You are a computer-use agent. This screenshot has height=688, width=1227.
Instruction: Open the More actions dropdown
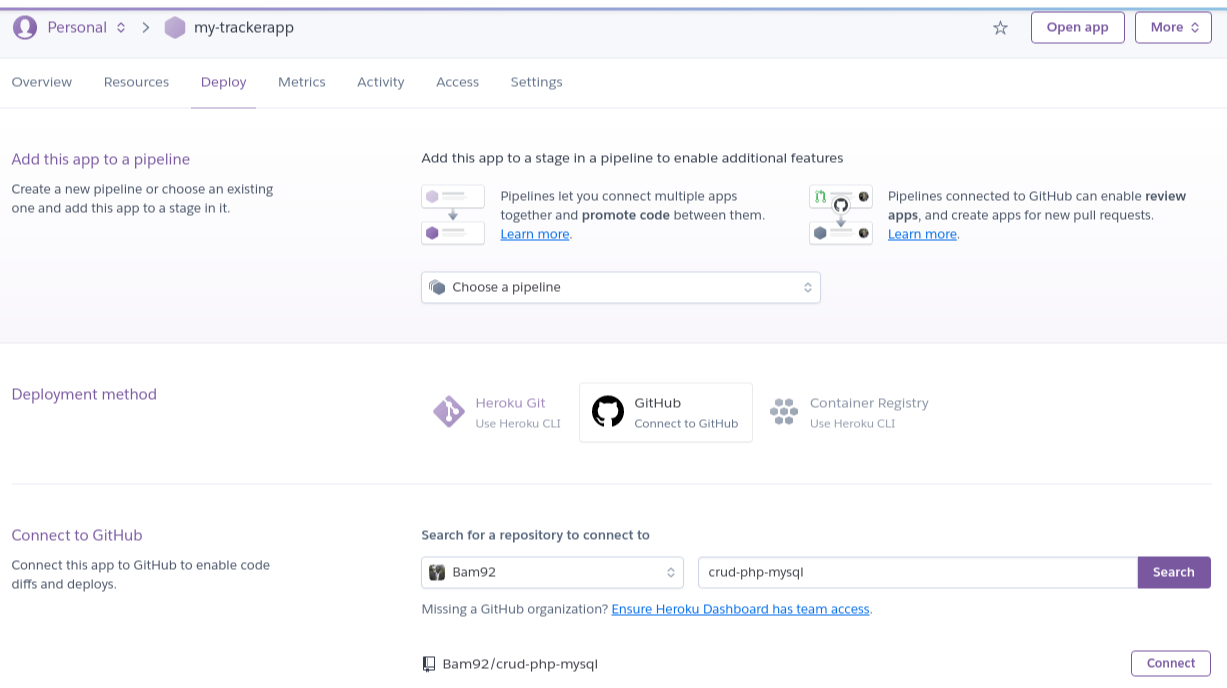(x=1173, y=28)
